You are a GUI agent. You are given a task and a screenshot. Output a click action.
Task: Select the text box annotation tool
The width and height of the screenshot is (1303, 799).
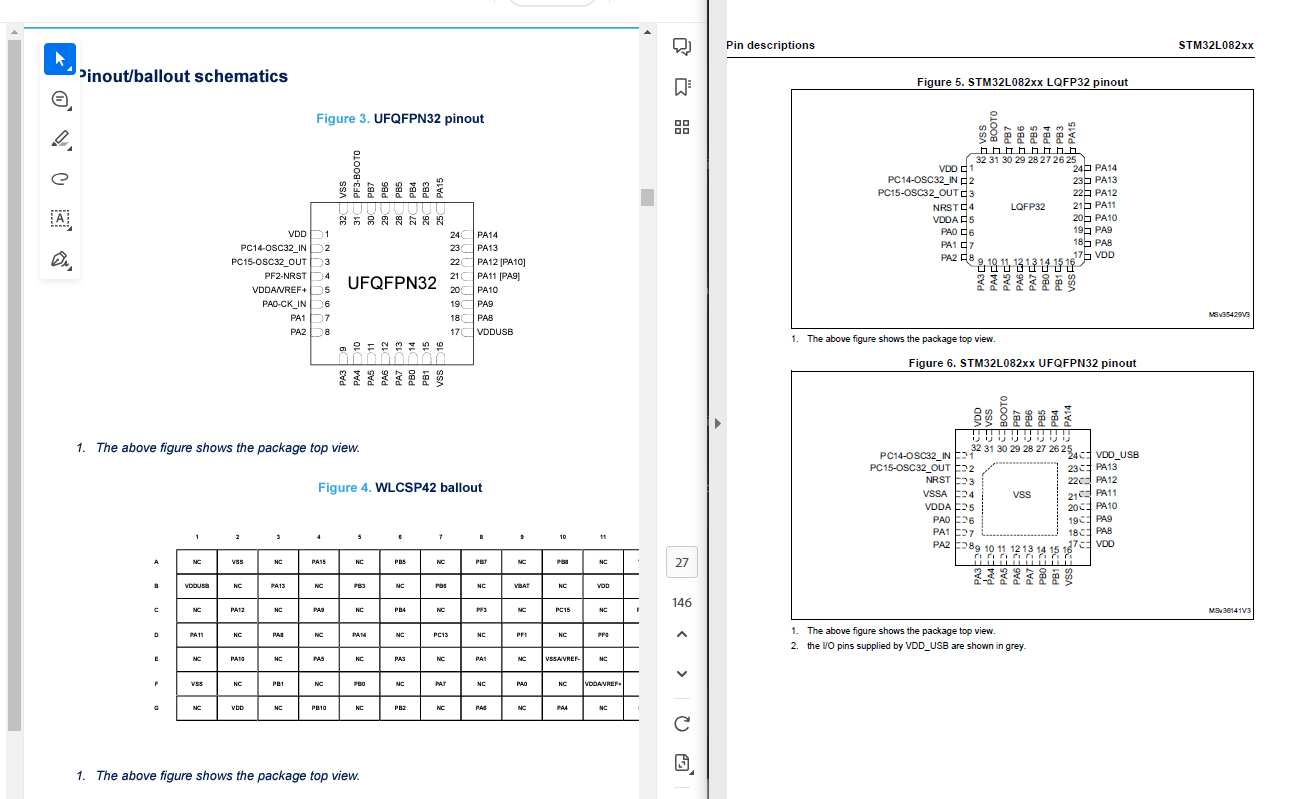[x=58, y=218]
